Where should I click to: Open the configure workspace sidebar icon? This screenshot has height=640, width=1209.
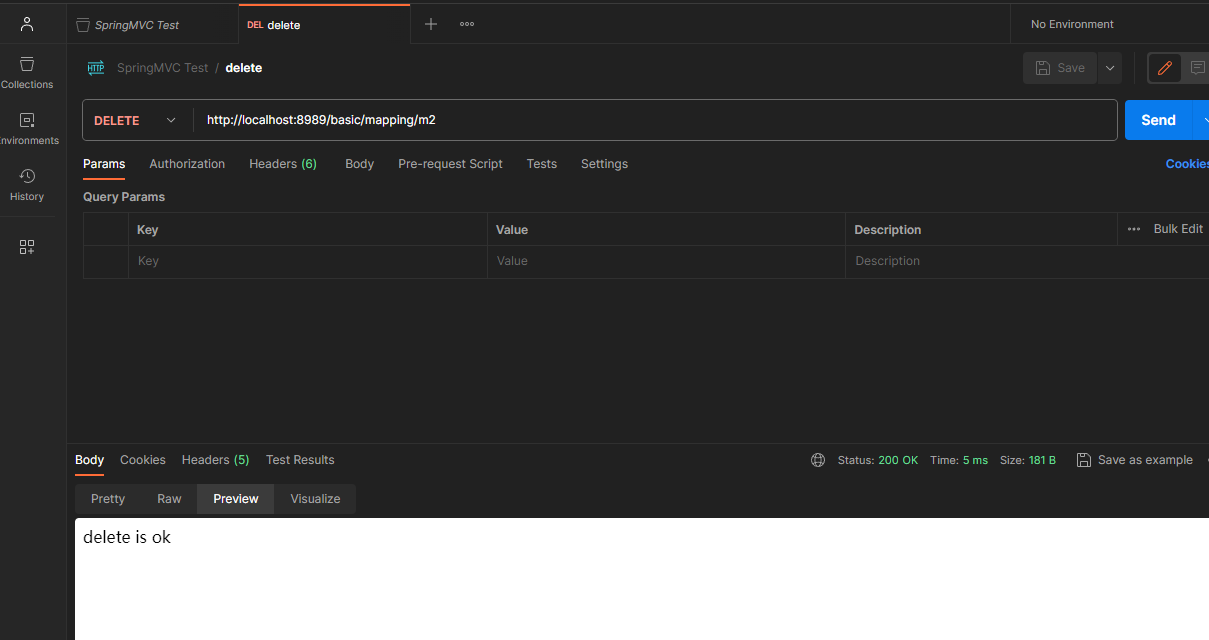(x=27, y=247)
